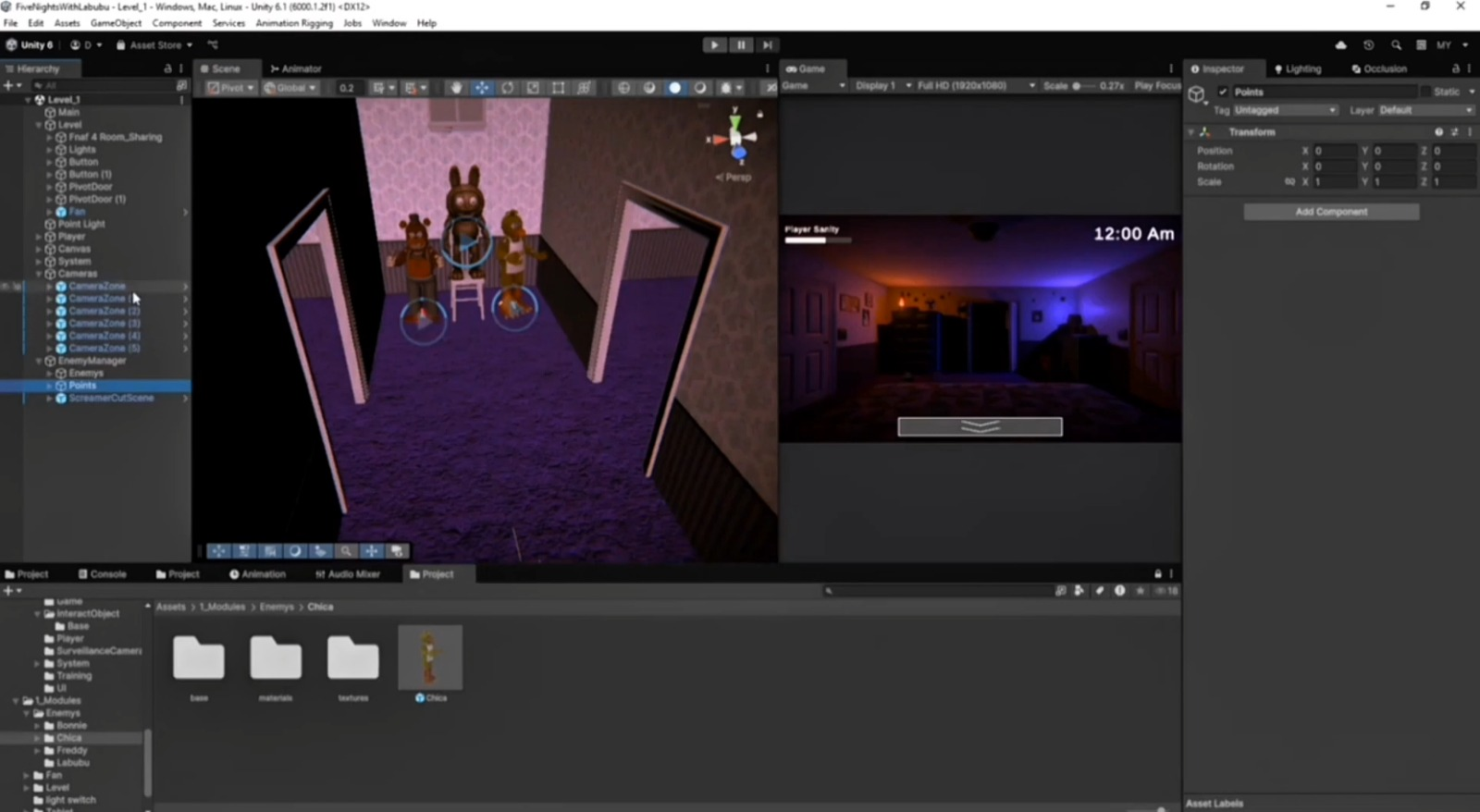Select the Hand view tool
This screenshot has width=1480, height=812.
[456, 88]
